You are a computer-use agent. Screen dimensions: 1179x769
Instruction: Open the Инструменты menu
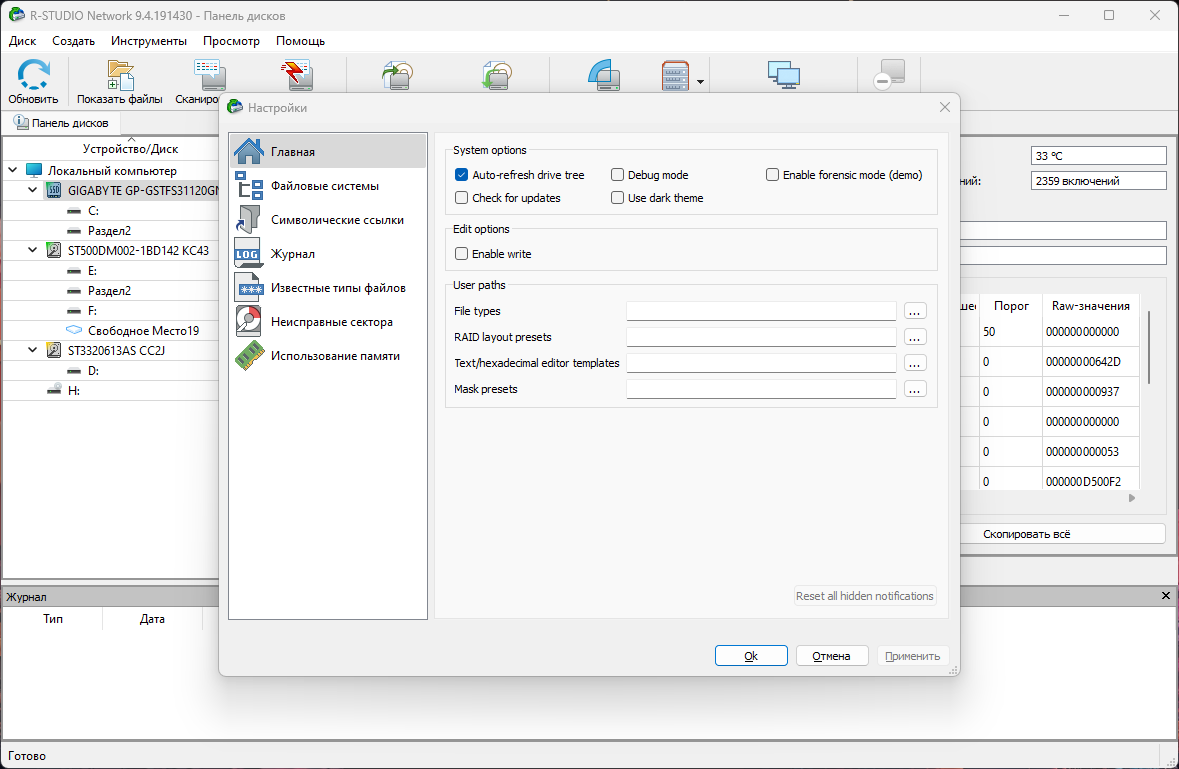149,41
